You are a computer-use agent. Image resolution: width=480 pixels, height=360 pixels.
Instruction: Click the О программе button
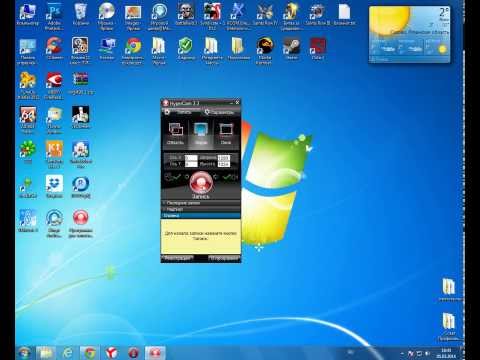[x=224, y=258]
